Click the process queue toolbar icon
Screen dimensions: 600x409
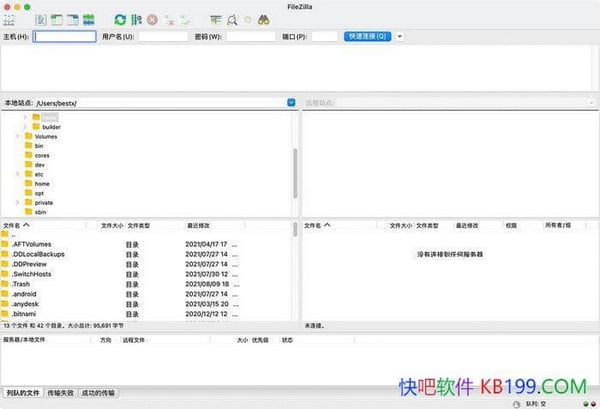click(x=136, y=19)
